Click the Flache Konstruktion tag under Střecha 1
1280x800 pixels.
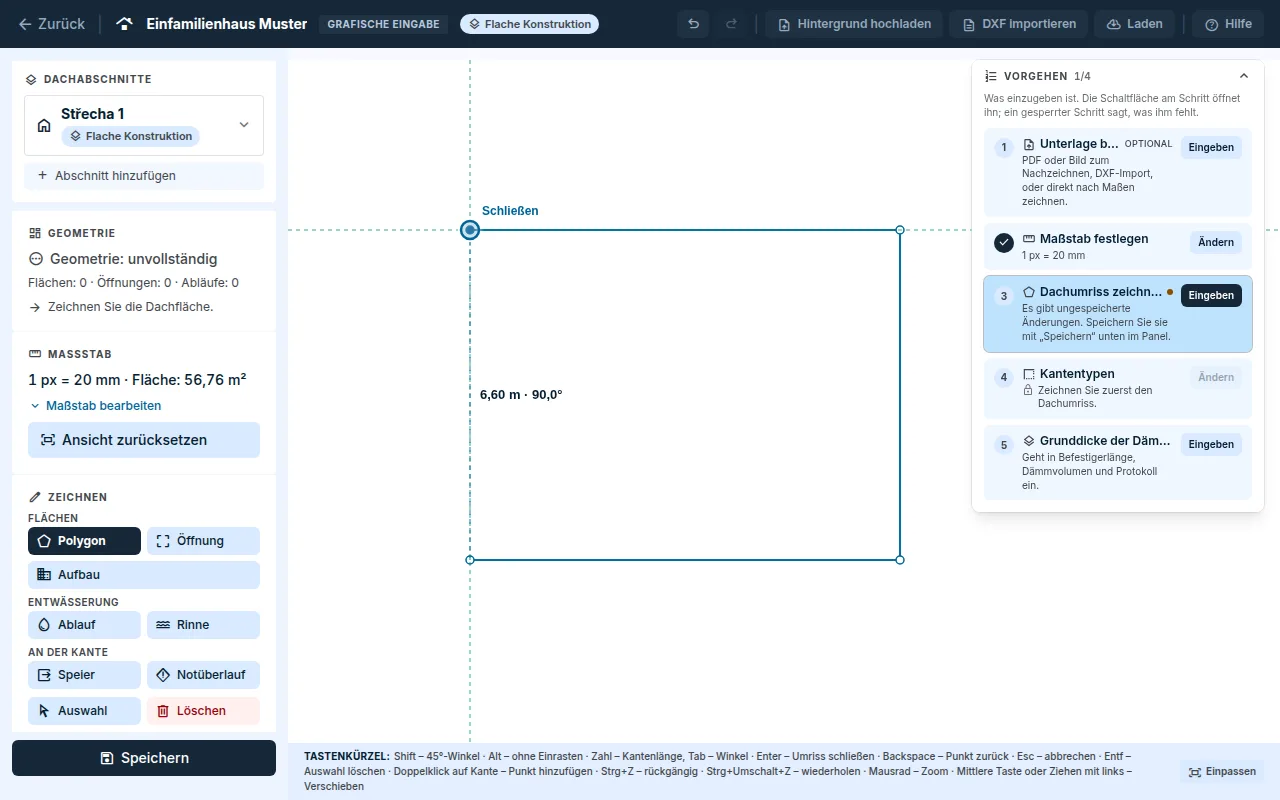click(130, 136)
